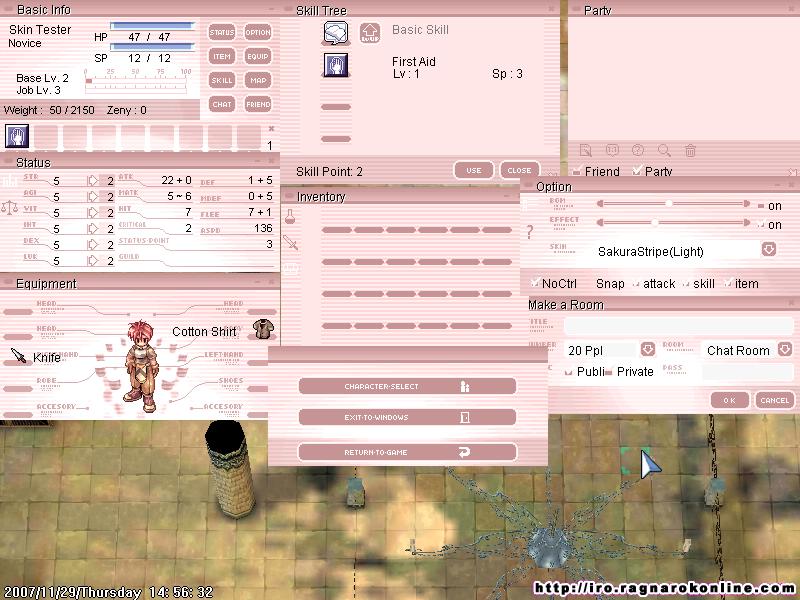Toggle Effect on checkbox
800x600 pixels.
pyautogui.click(x=761, y=224)
